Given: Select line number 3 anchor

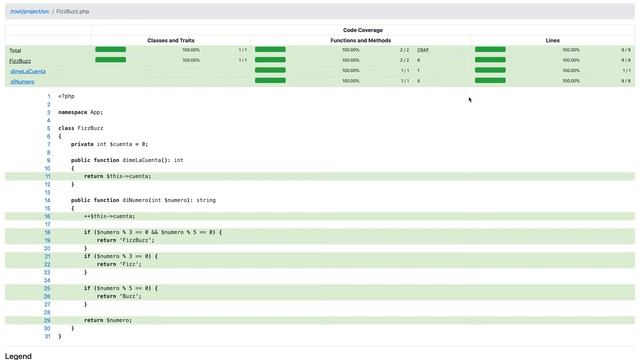Looking at the screenshot, I should (x=49, y=112).
